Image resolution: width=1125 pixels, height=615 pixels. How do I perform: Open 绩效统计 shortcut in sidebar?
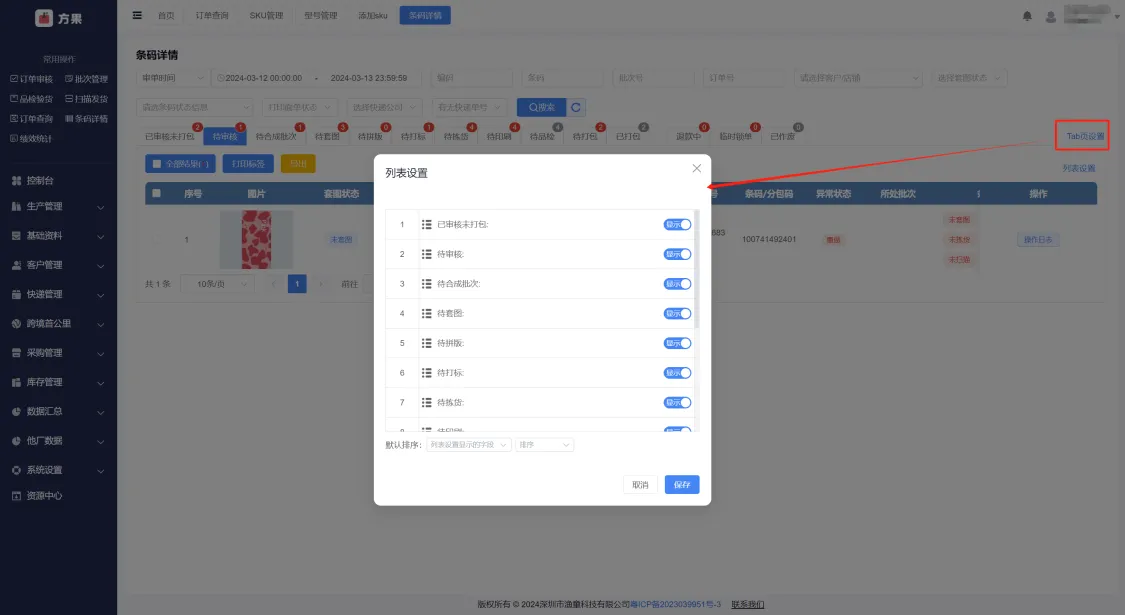[32, 139]
